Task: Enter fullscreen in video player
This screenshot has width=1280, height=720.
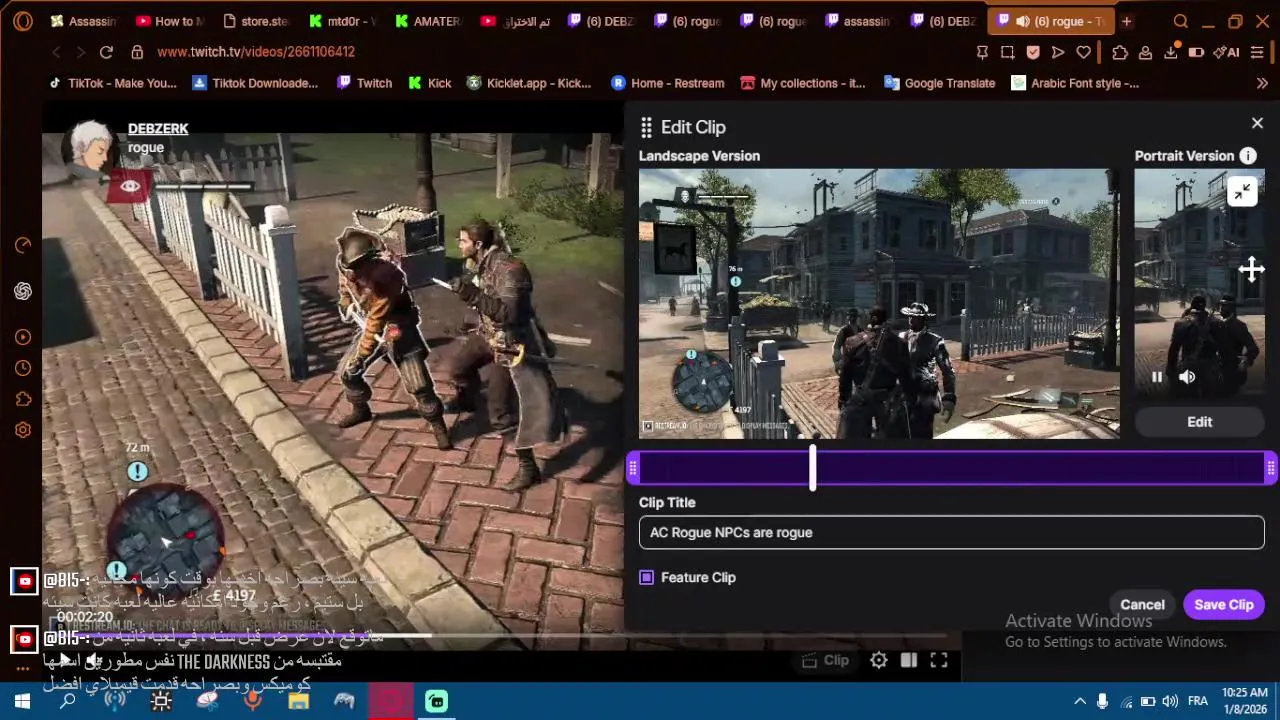Action: 939,660
